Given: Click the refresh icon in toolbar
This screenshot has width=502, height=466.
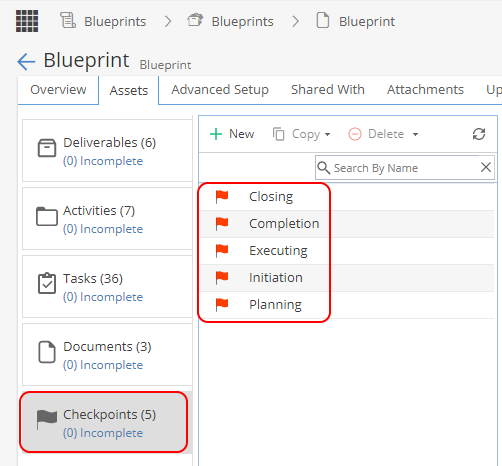Looking at the screenshot, I should click(x=479, y=134).
